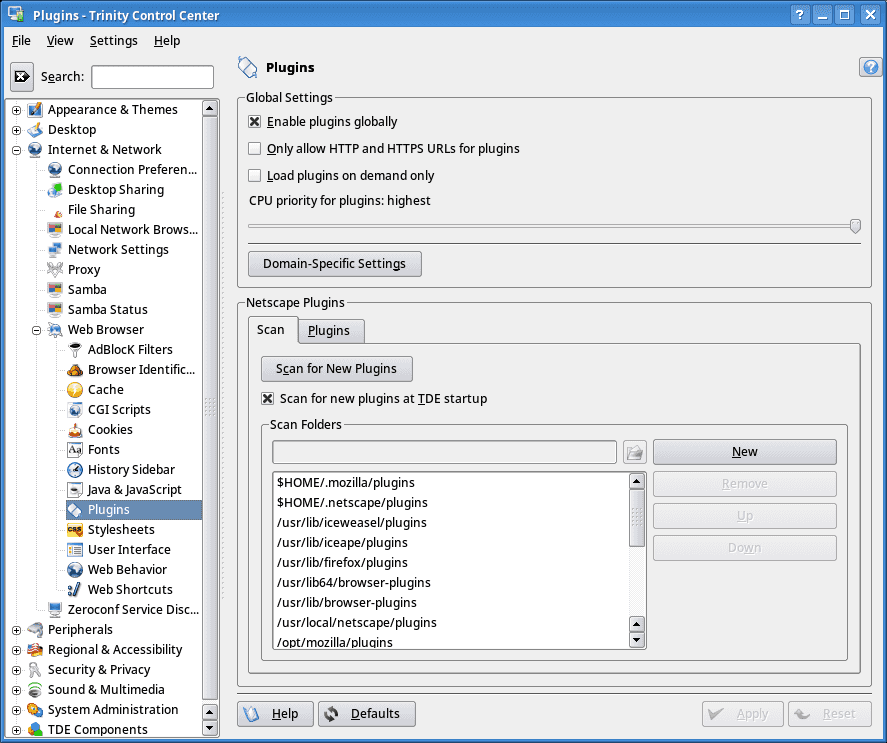Expand System Administration node
The image size is (887, 743).
coord(16,710)
